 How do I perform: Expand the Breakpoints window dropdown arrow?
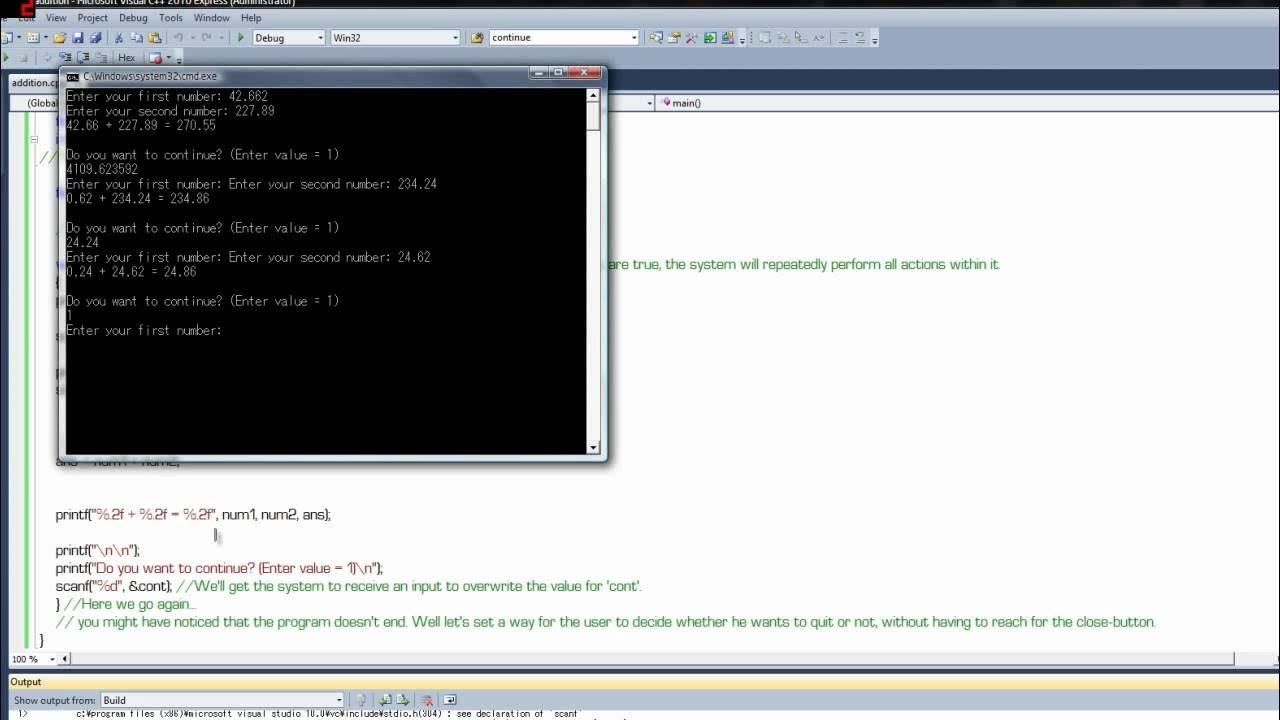(168, 58)
